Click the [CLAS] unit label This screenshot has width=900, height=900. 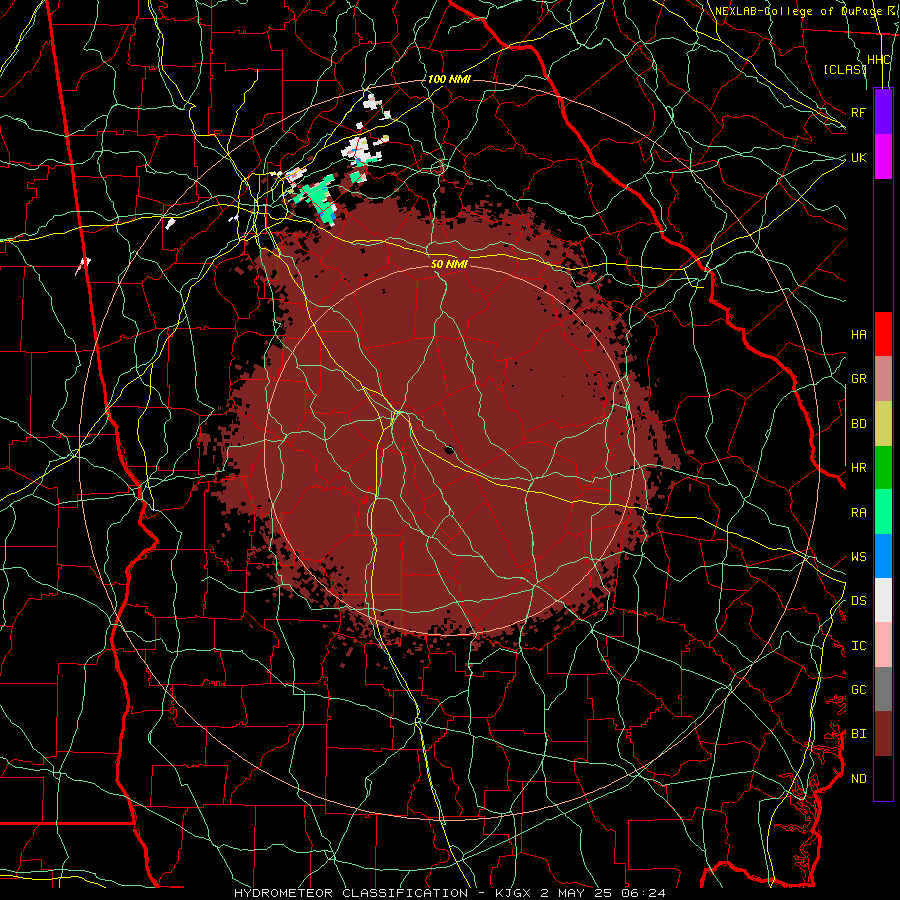845,69
